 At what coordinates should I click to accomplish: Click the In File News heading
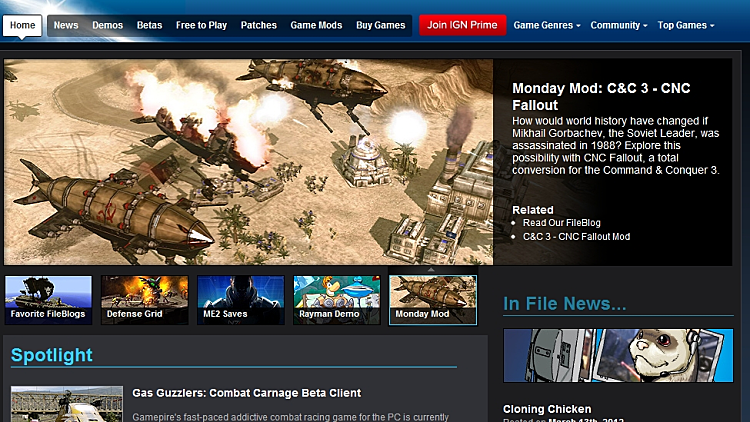[x=564, y=303]
